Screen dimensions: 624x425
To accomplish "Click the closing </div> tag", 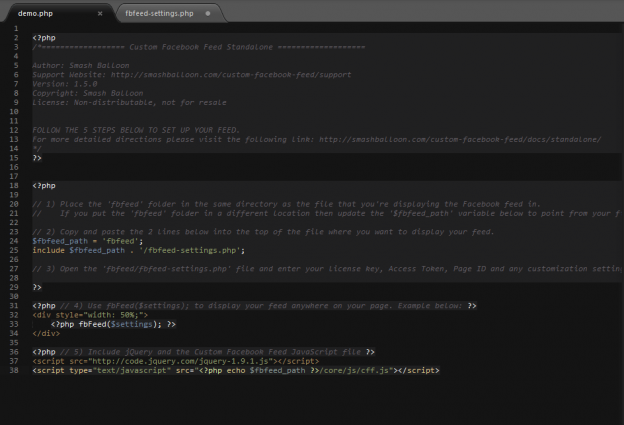I will pos(46,333).
